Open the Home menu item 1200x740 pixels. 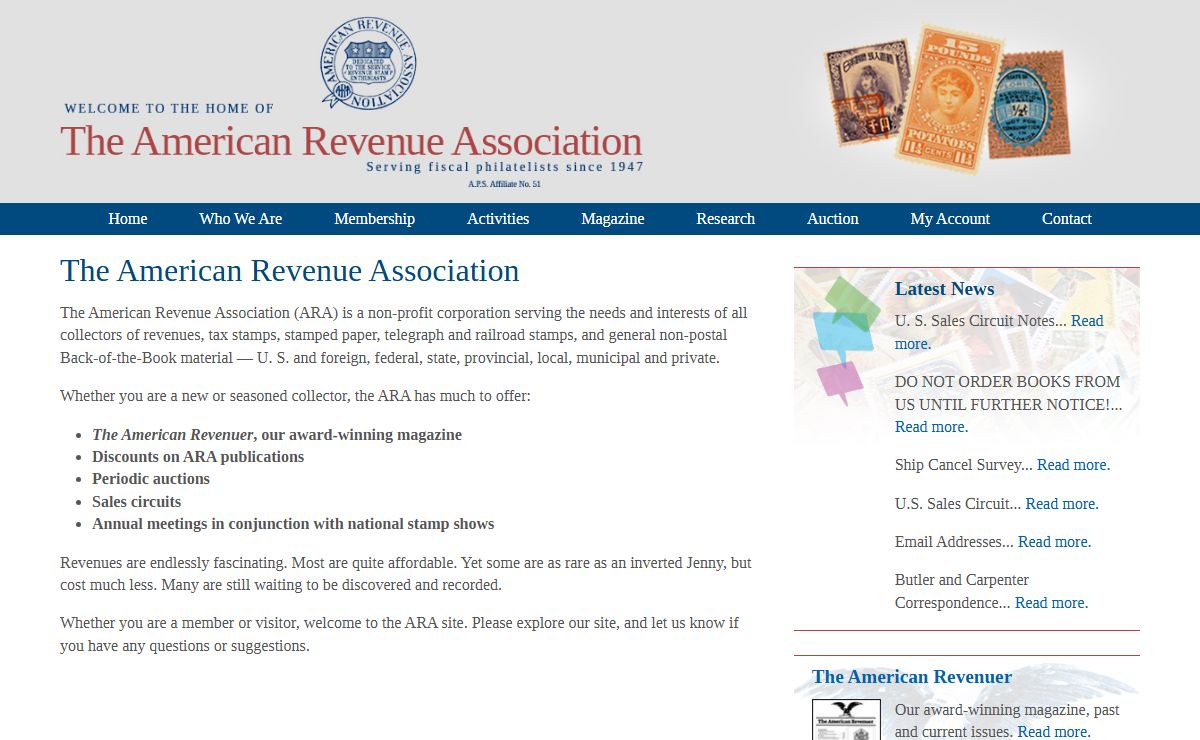click(128, 219)
